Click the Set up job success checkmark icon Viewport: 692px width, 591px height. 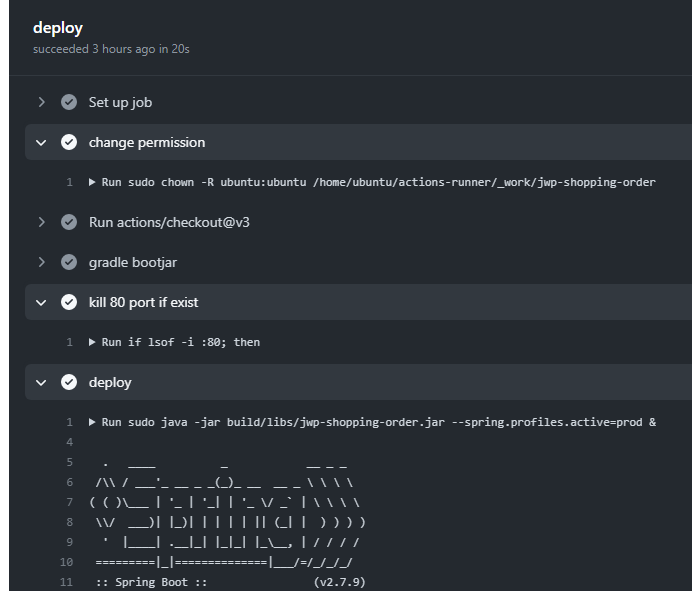[x=69, y=102]
